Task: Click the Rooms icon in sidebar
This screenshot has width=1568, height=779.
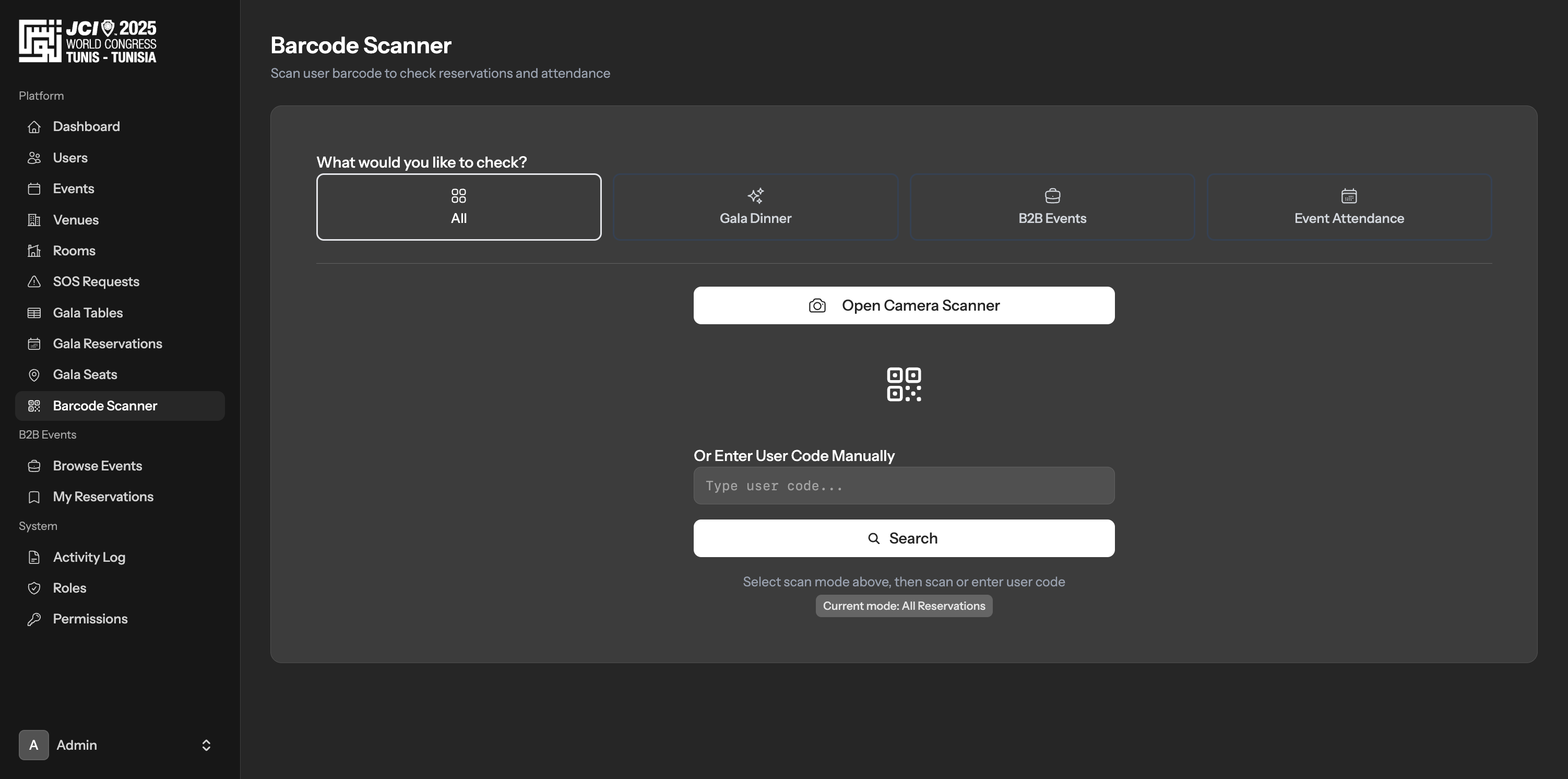Action: (34, 251)
